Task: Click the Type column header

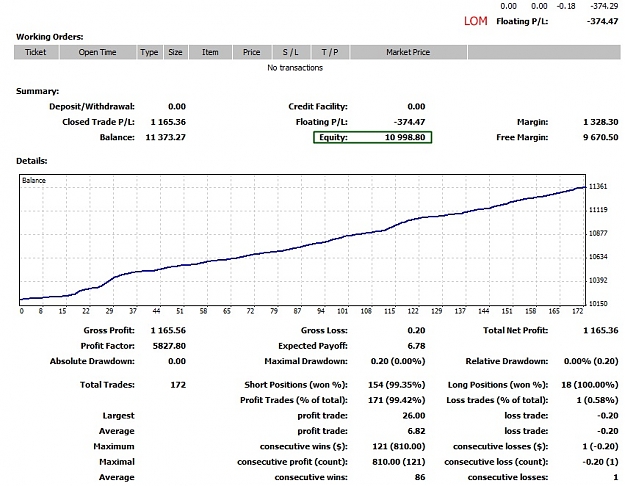Action: (x=149, y=52)
